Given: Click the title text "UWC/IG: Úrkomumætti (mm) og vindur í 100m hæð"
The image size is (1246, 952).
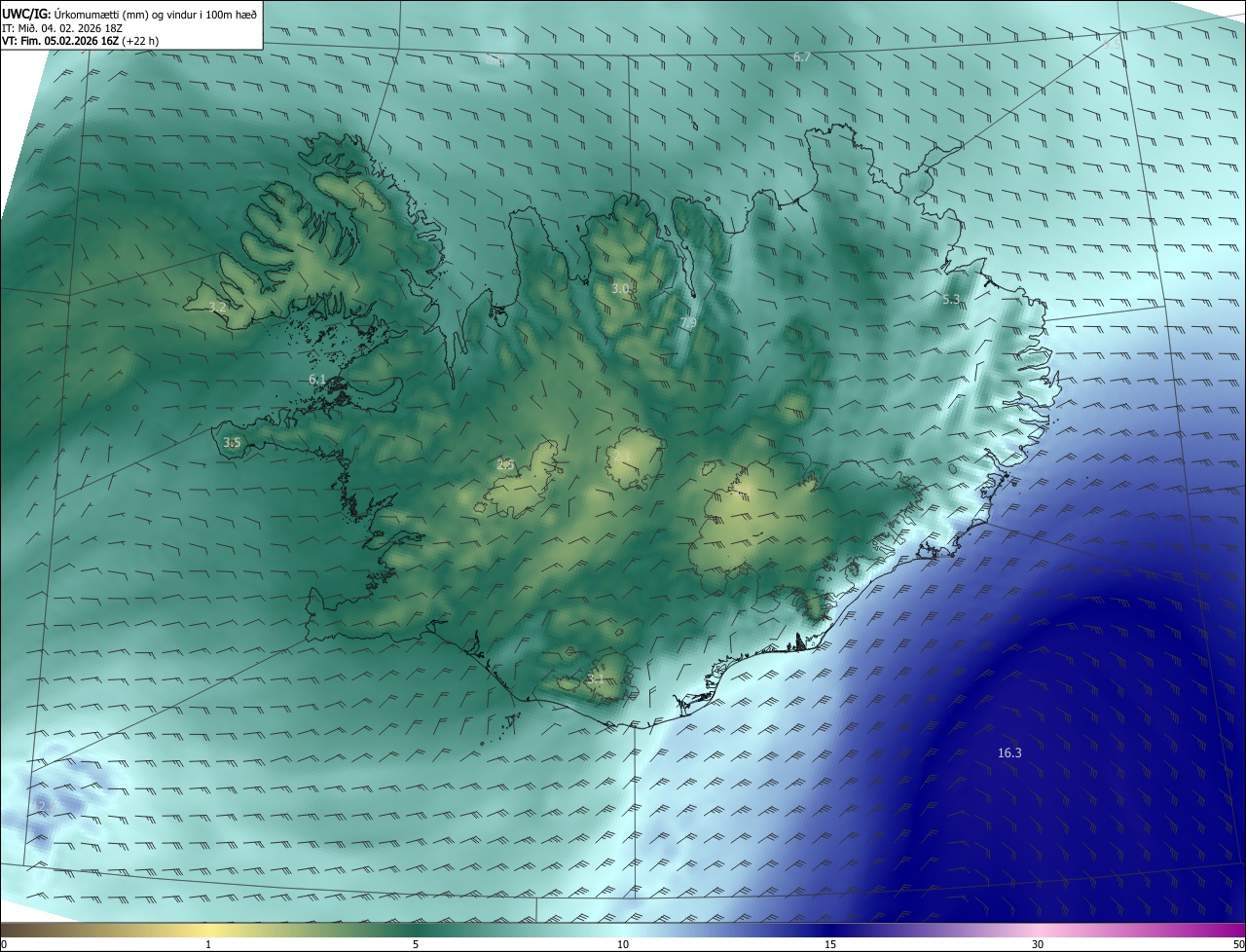Looking at the screenshot, I should point(129,14).
